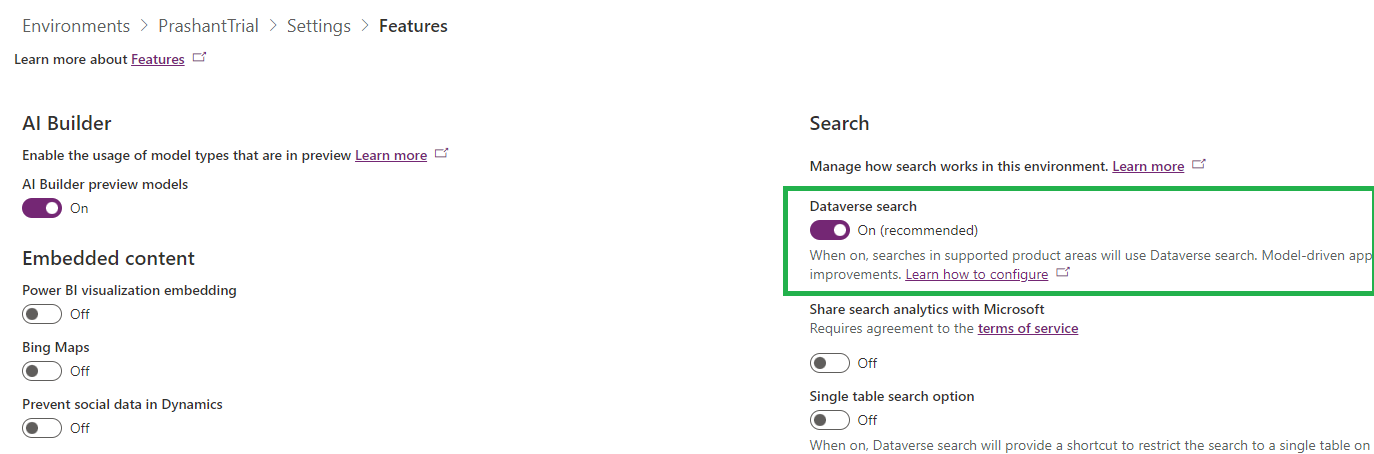Enable Share search analytics with Microsoft
The image size is (1374, 454).
tap(830, 363)
